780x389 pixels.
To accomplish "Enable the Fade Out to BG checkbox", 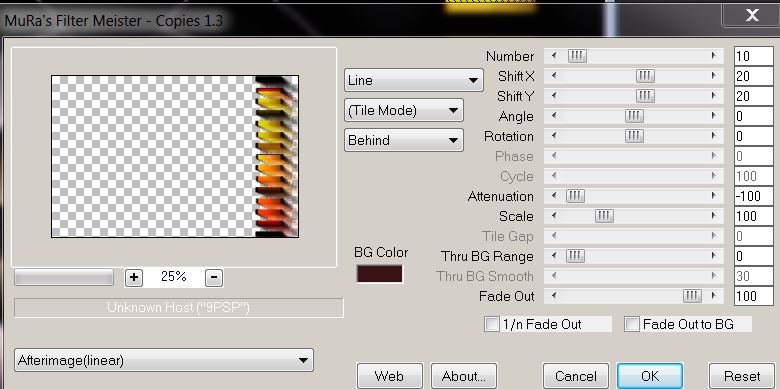I will pyautogui.click(x=632, y=324).
